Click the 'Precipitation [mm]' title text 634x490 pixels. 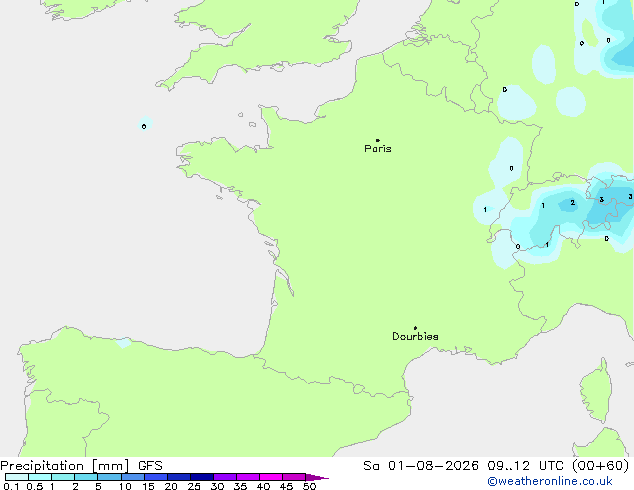point(65,466)
